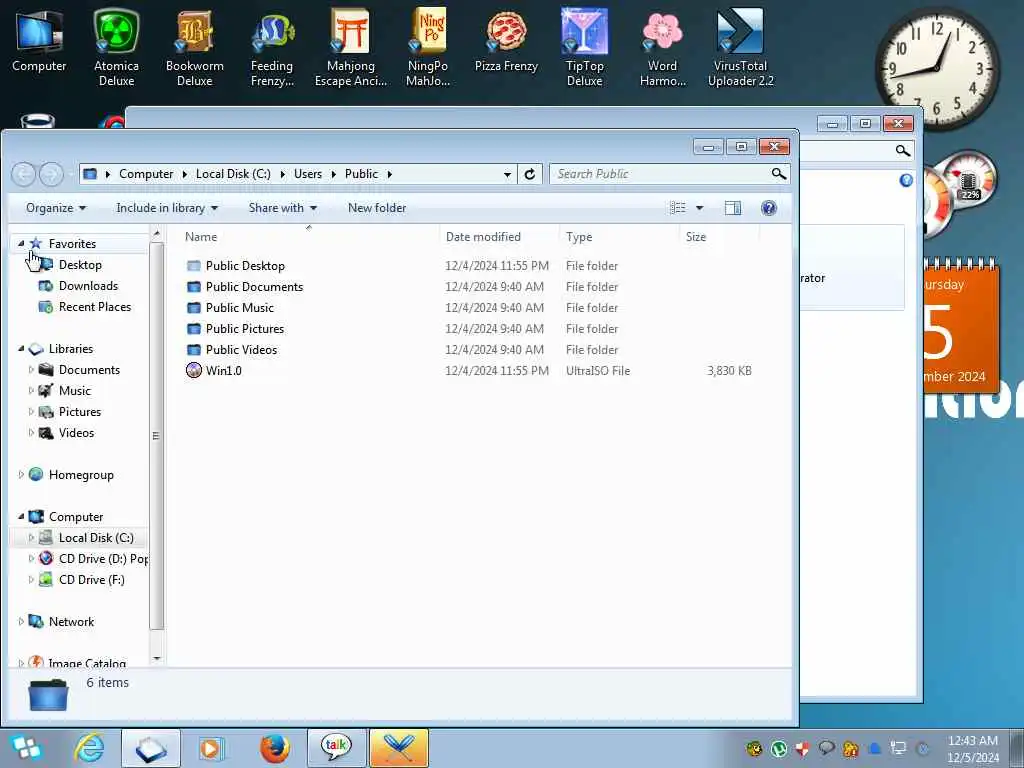
Task: Click Local Disk (C:) breadcrumb segment
Action: point(233,174)
